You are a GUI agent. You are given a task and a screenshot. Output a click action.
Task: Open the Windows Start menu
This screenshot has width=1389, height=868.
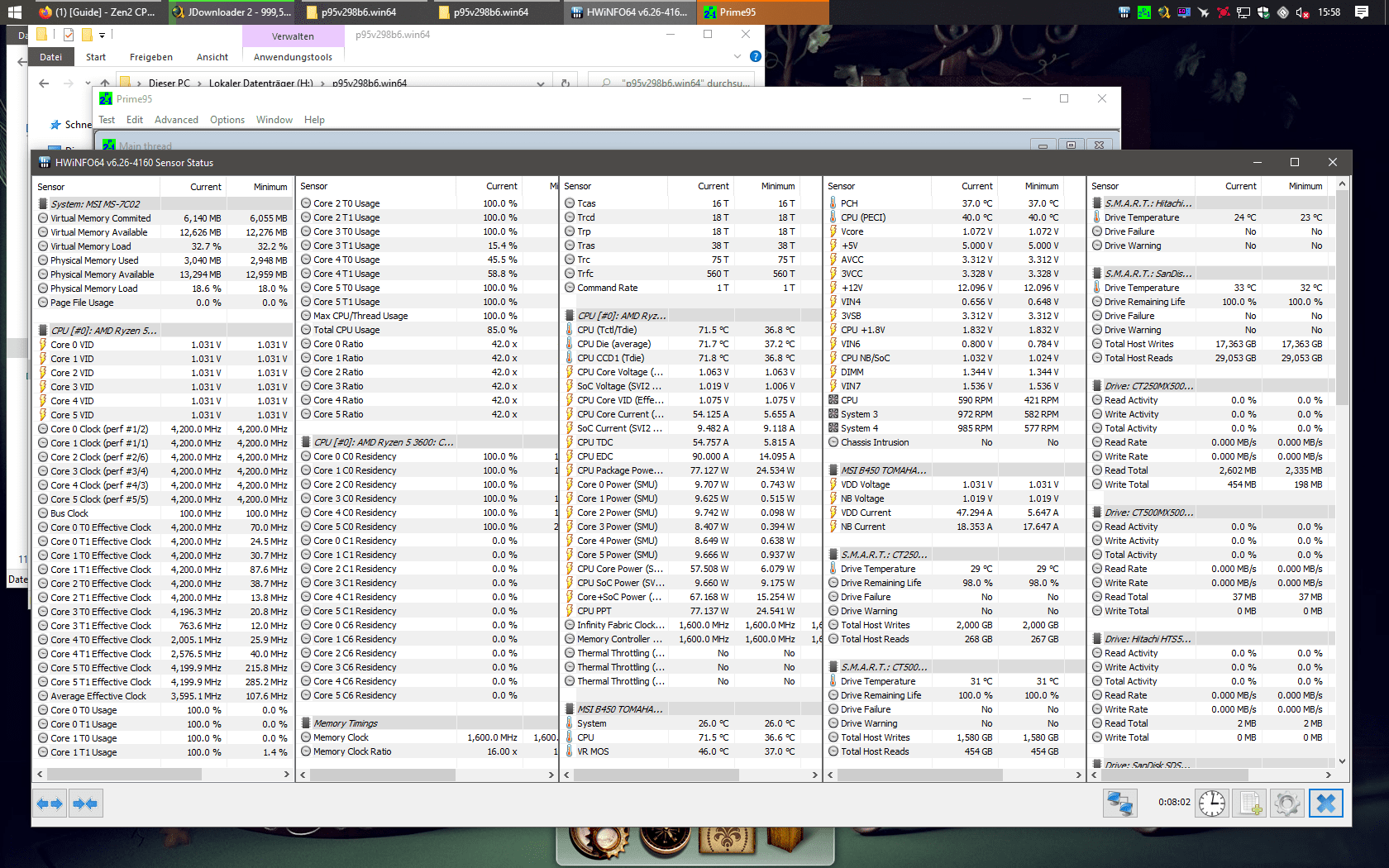(x=14, y=12)
